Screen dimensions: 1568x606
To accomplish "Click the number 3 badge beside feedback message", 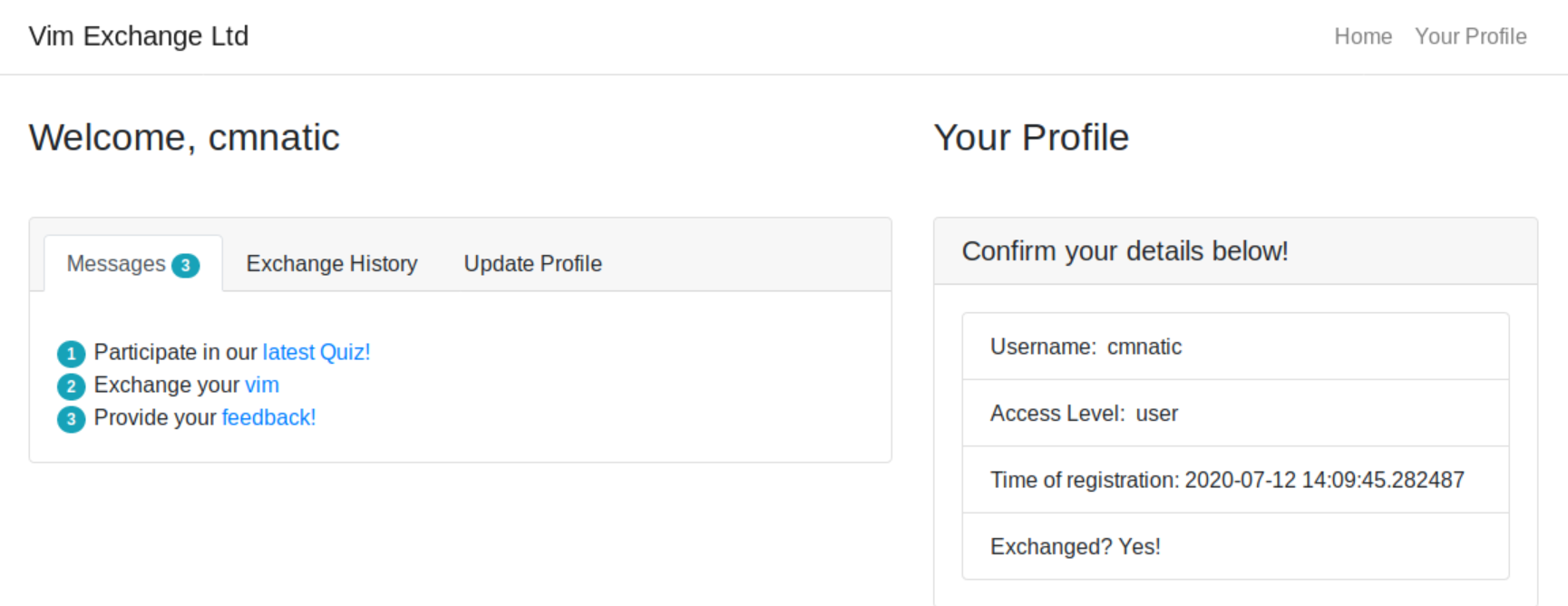I will click(x=71, y=419).
